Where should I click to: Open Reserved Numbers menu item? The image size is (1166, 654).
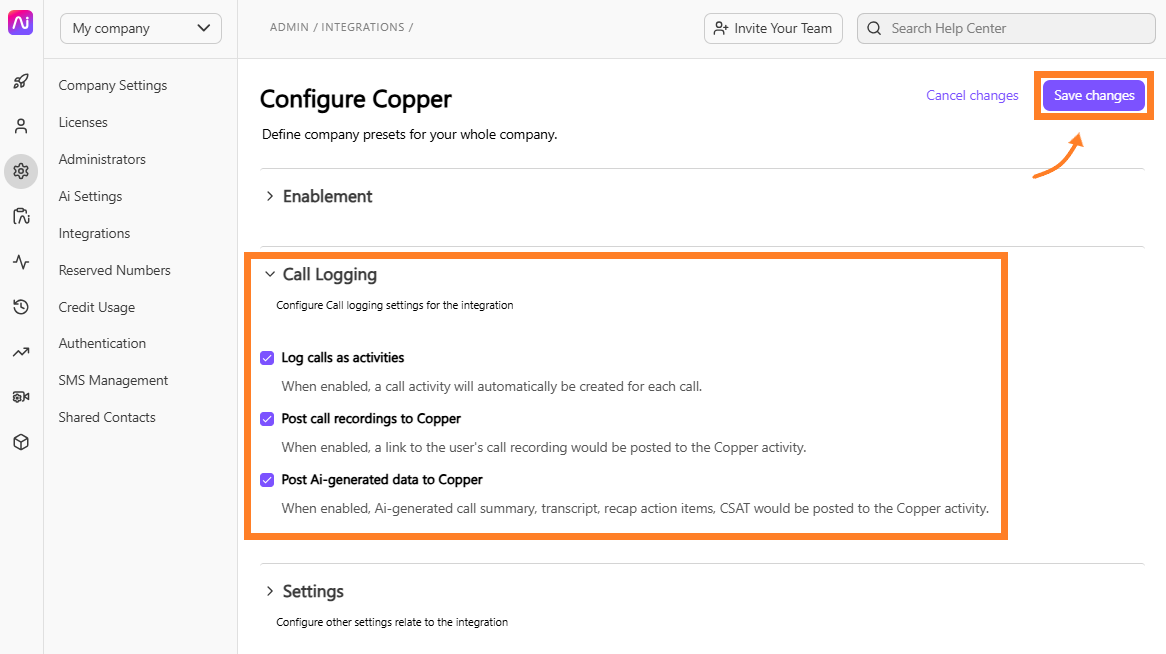click(x=115, y=270)
